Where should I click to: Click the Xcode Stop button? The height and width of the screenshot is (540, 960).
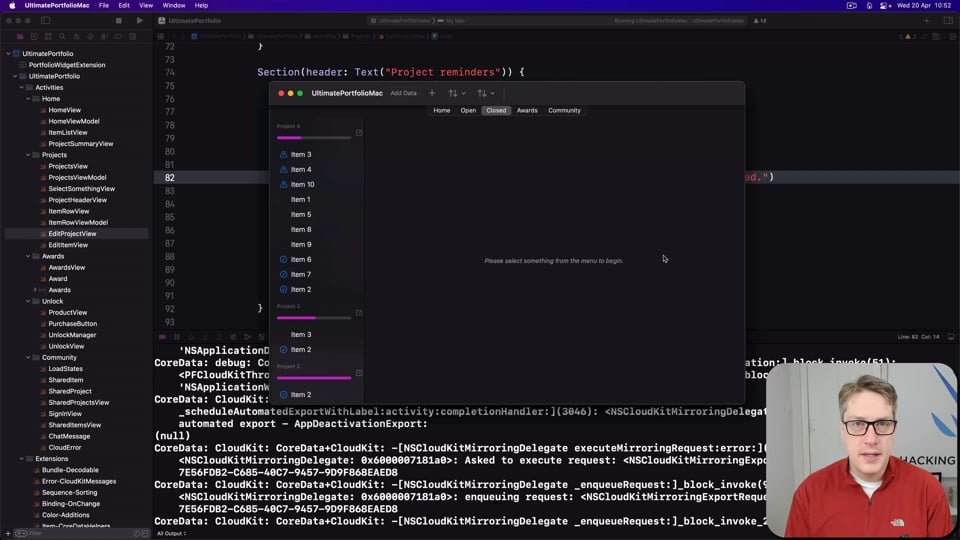tap(119, 20)
